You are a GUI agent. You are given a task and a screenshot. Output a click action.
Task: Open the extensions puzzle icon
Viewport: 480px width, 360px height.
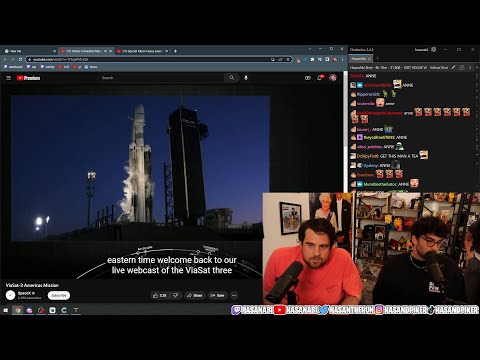pyautogui.click(x=312, y=59)
